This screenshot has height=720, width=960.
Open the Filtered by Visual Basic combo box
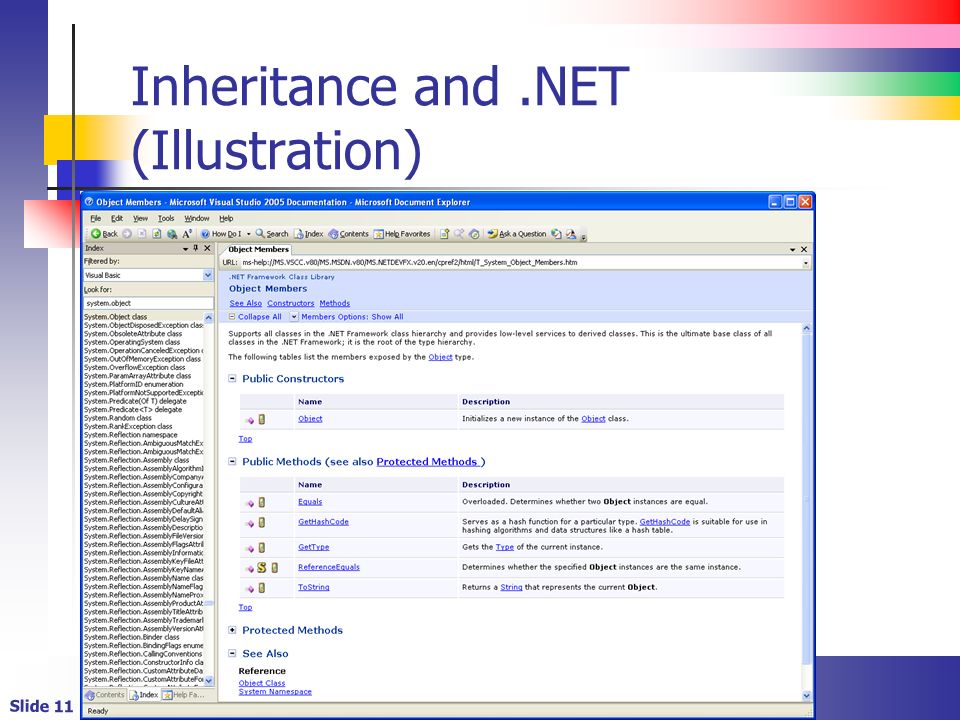click(148, 276)
